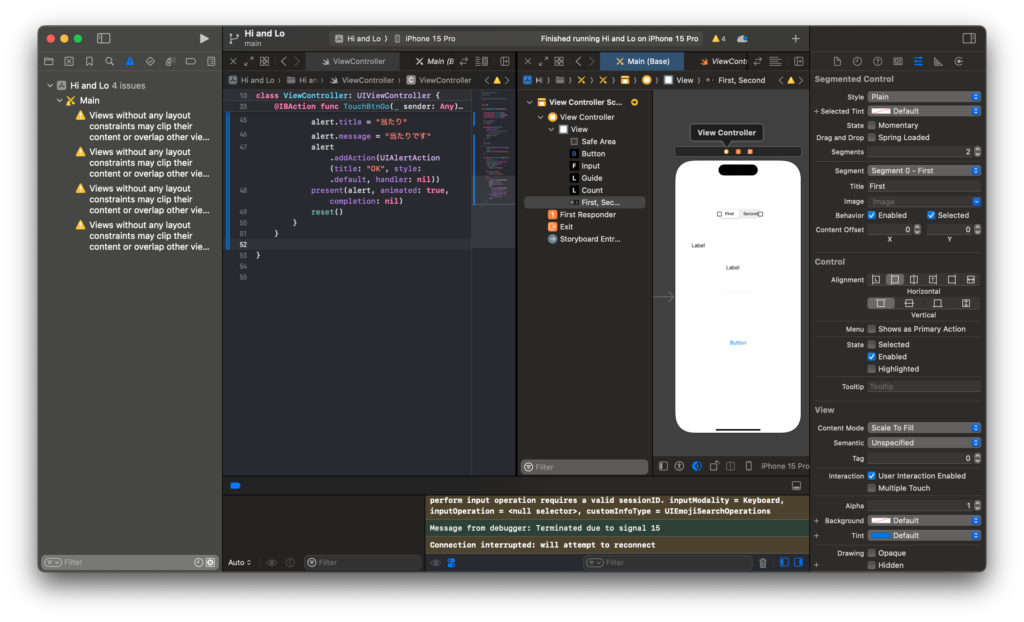1024x622 pixels.
Task: Open the Tint color dropdown
Action: (x=924, y=535)
